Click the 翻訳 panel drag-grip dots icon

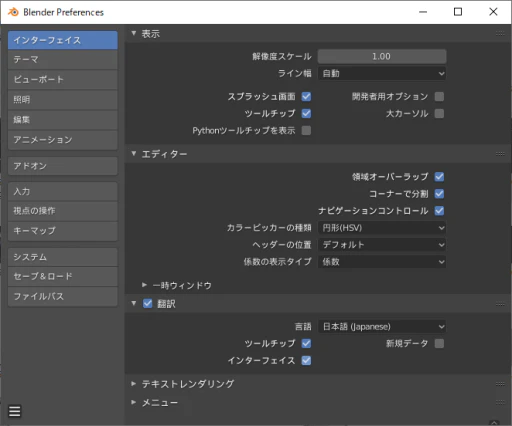coord(500,304)
